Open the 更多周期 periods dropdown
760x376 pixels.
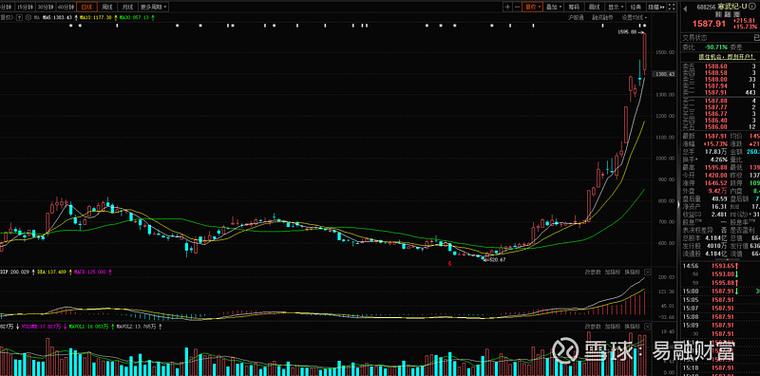pos(153,7)
